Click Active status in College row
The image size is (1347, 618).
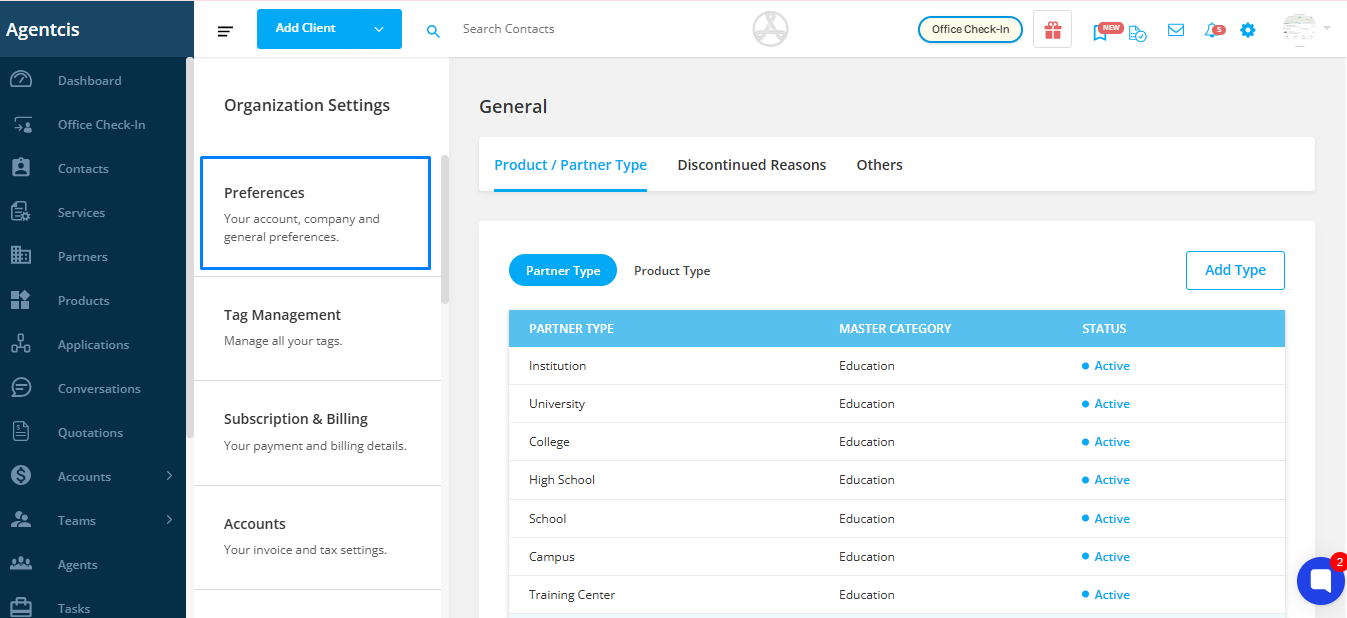[1106, 442]
